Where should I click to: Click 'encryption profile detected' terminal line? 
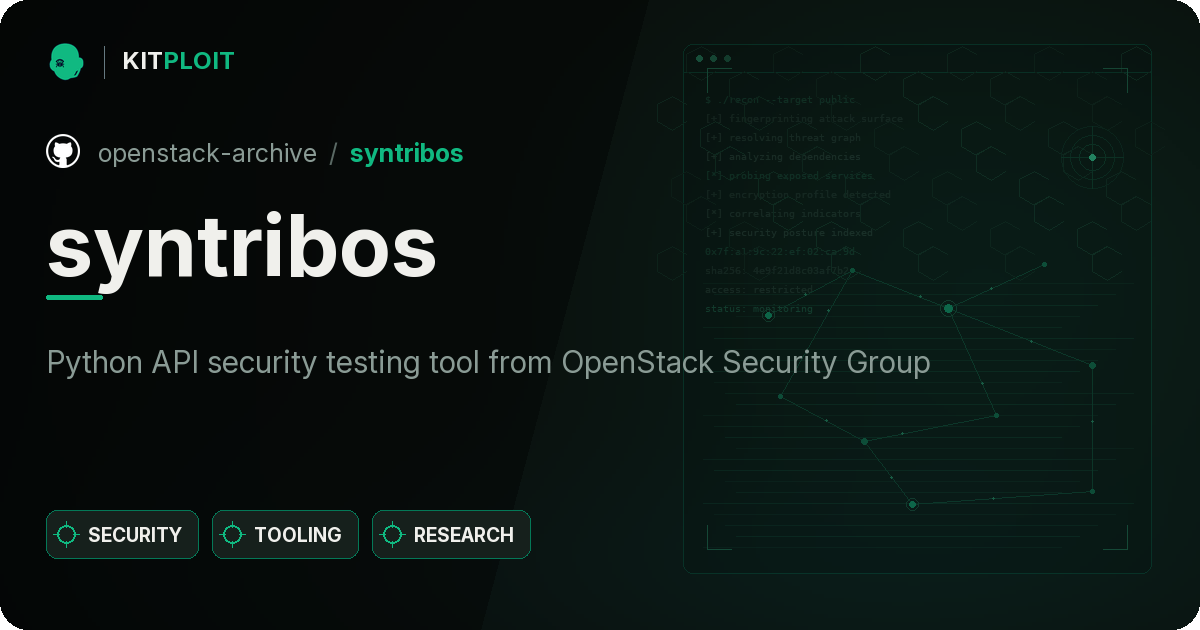[x=797, y=195]
